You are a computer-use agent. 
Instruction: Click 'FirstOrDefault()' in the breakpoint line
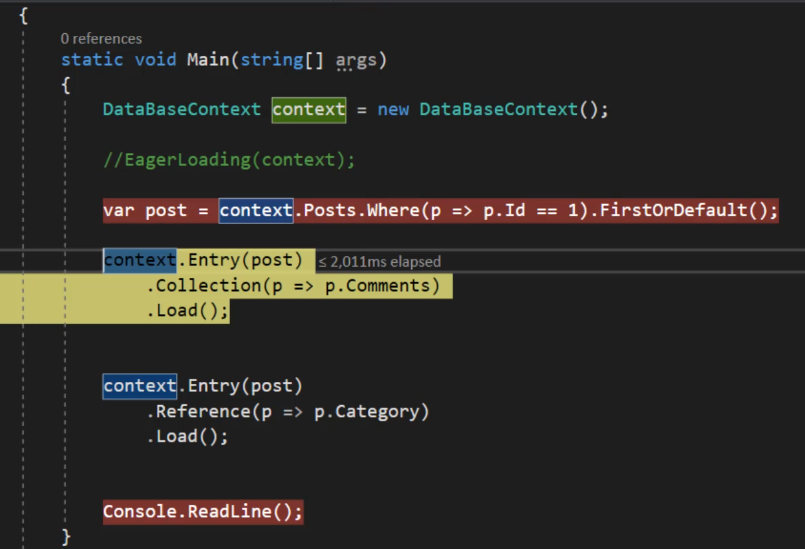click(x=682, y=210)
